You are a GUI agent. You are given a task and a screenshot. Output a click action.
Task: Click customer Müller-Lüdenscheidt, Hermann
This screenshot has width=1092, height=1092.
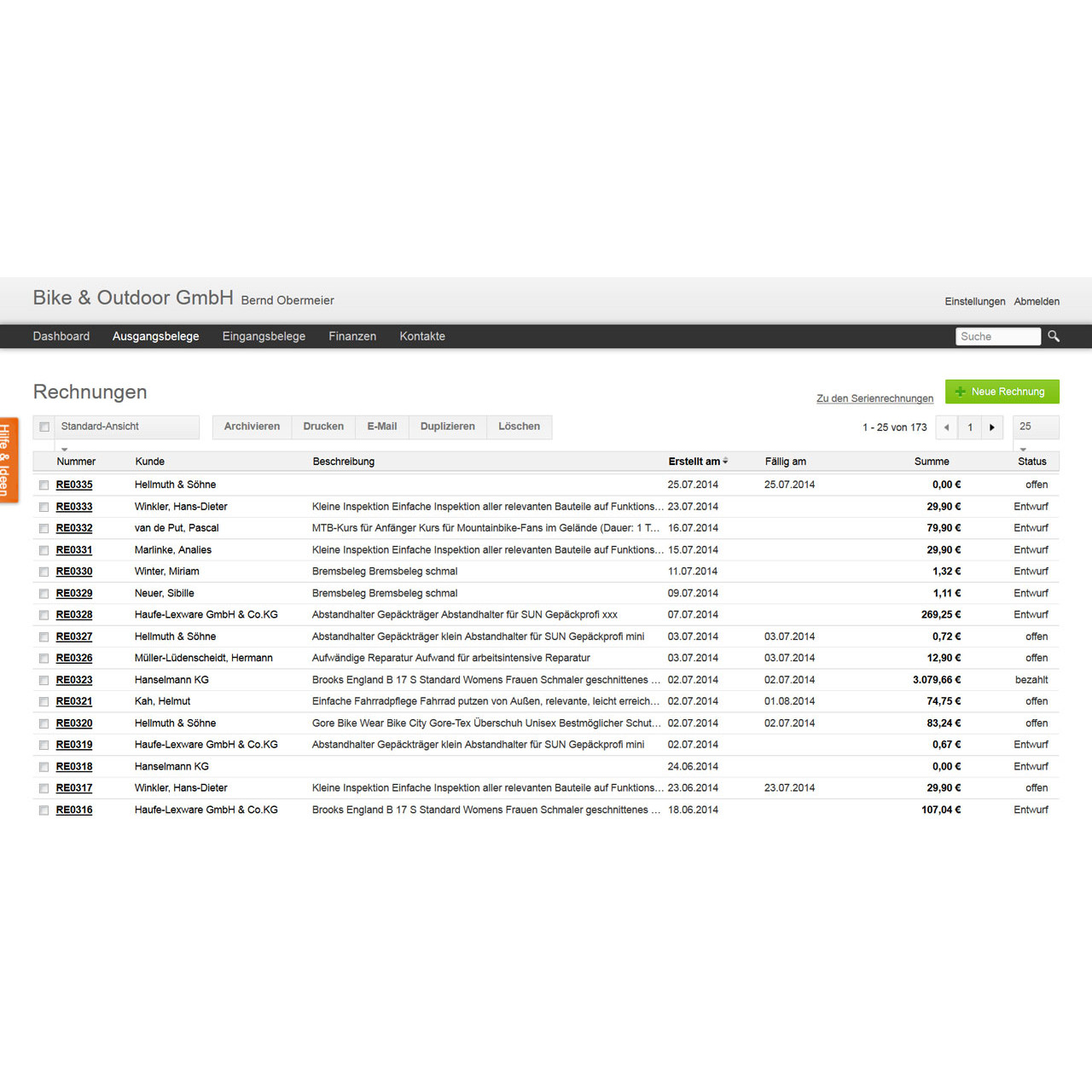(x=204, y=659)
